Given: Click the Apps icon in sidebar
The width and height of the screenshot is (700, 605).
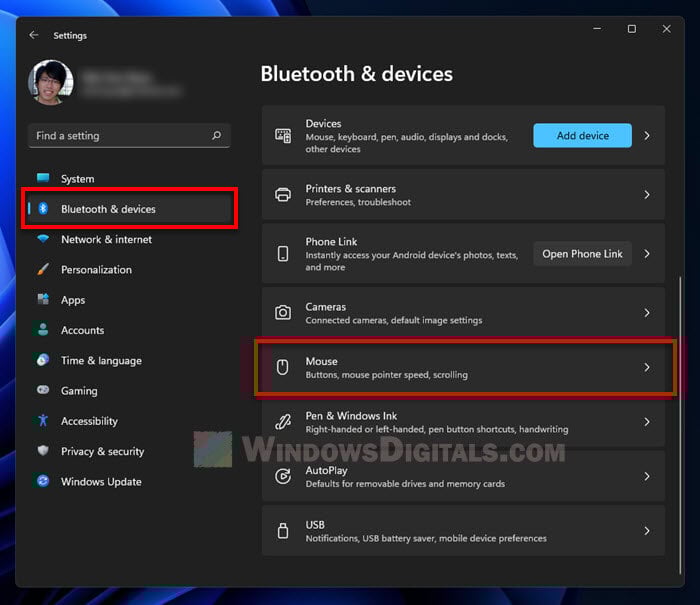Looking at the screenshot, I should point(43,299).
